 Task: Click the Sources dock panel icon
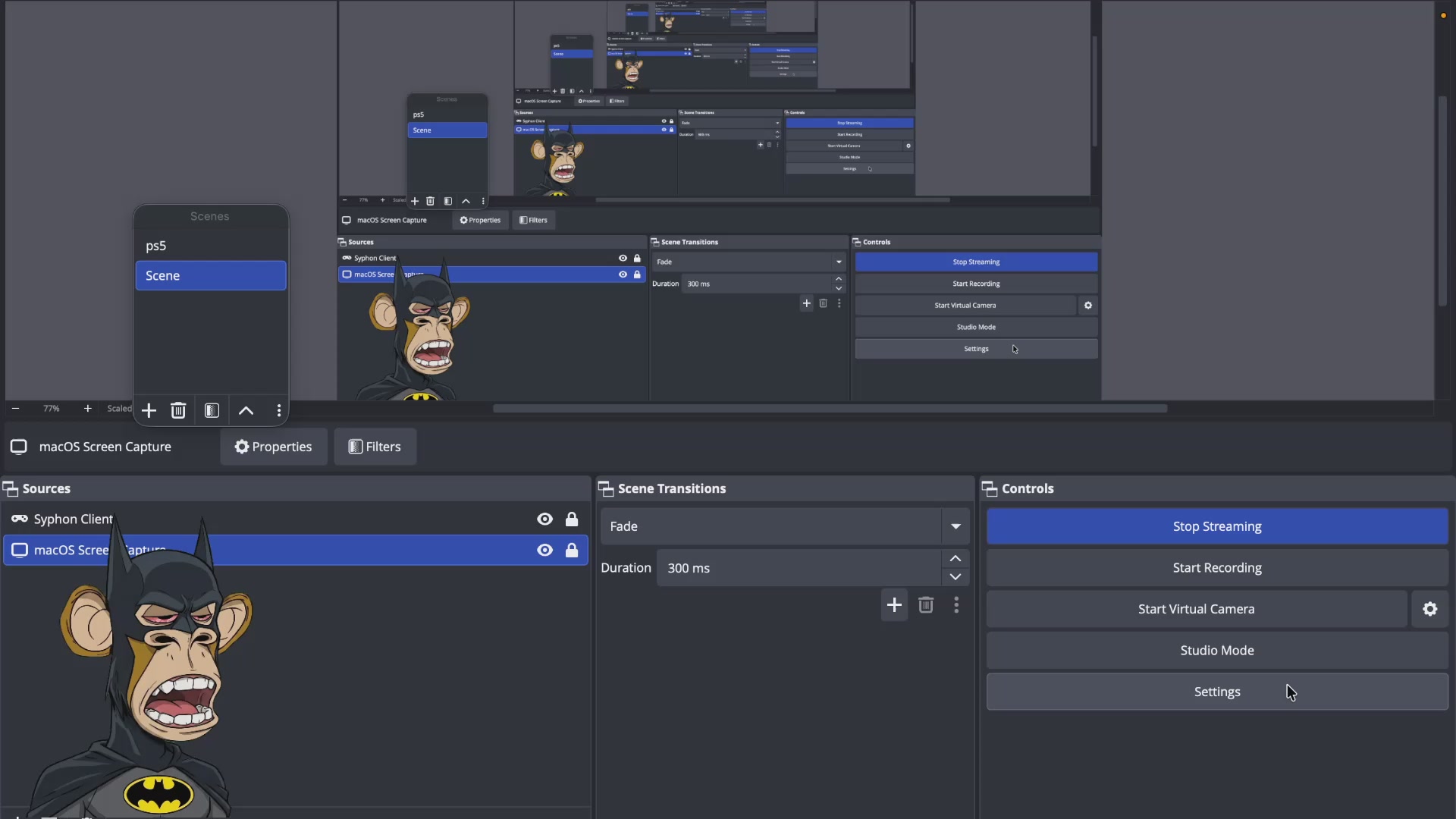click(x=11, y=488)
